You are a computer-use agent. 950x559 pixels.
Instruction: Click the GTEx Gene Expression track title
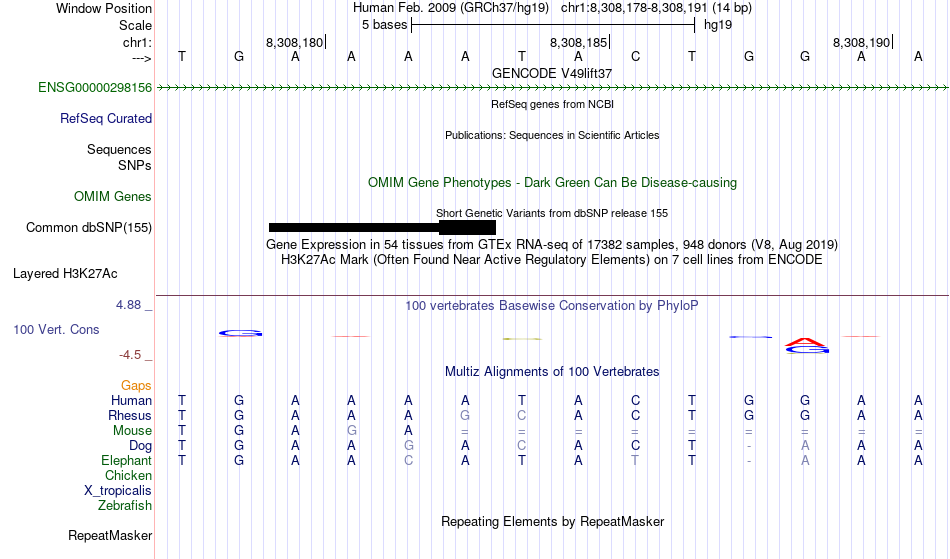tap(552, 245)
